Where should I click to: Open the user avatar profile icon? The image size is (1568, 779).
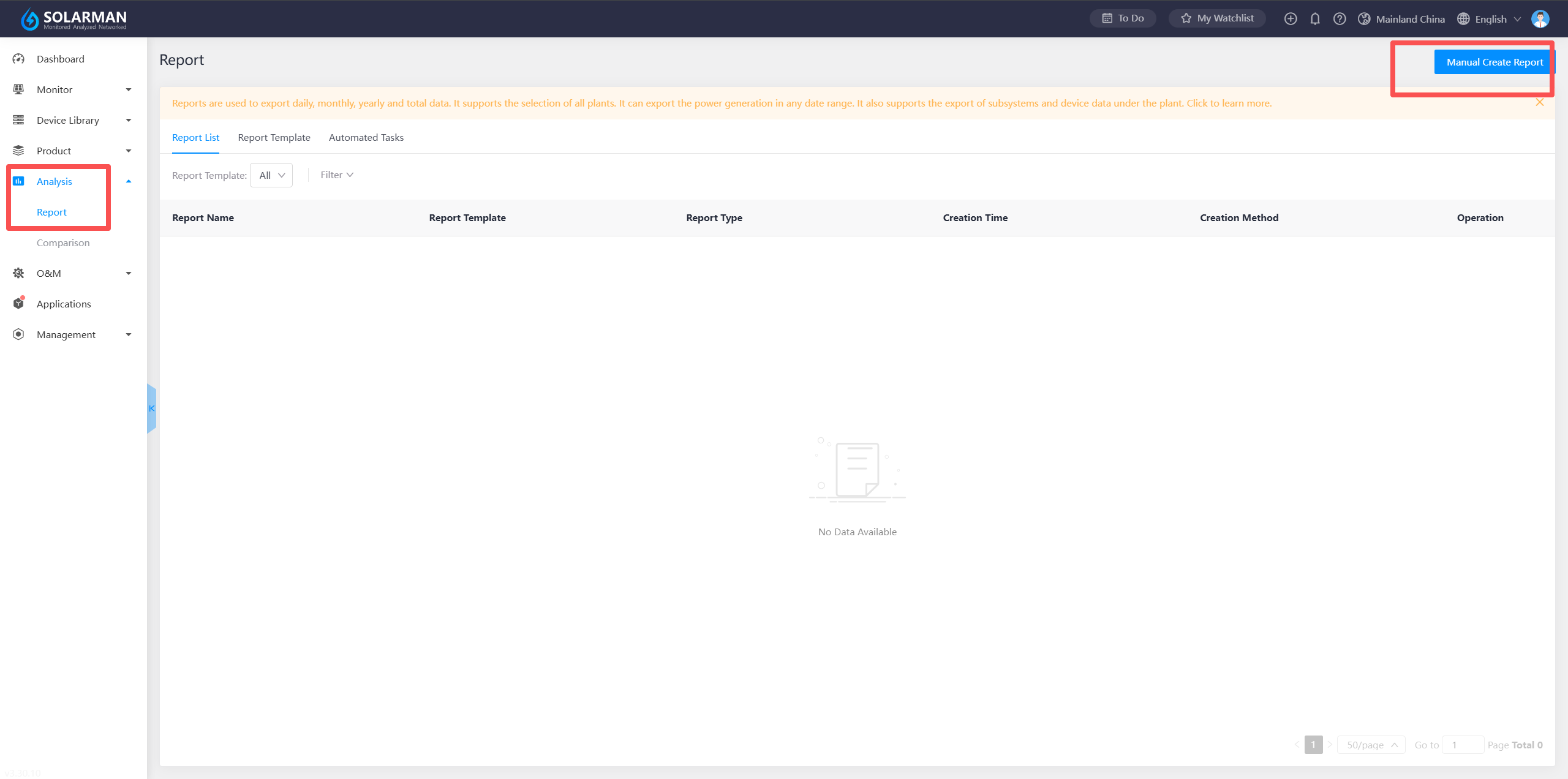pos(1540,19)
